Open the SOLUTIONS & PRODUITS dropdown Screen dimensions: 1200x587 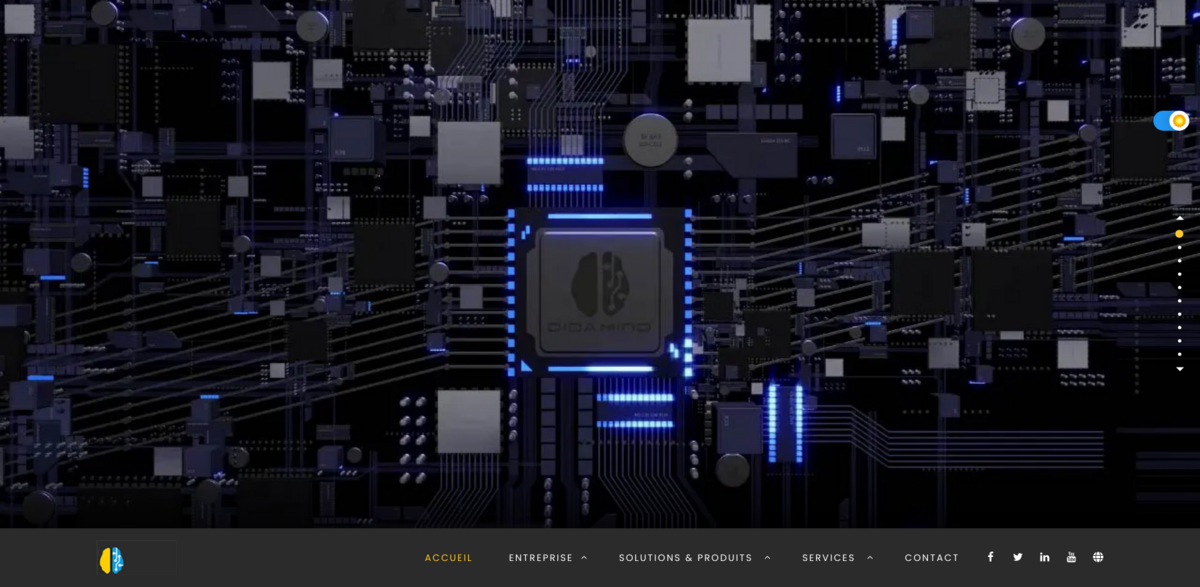pyautogui.click(x=767, y=558)
